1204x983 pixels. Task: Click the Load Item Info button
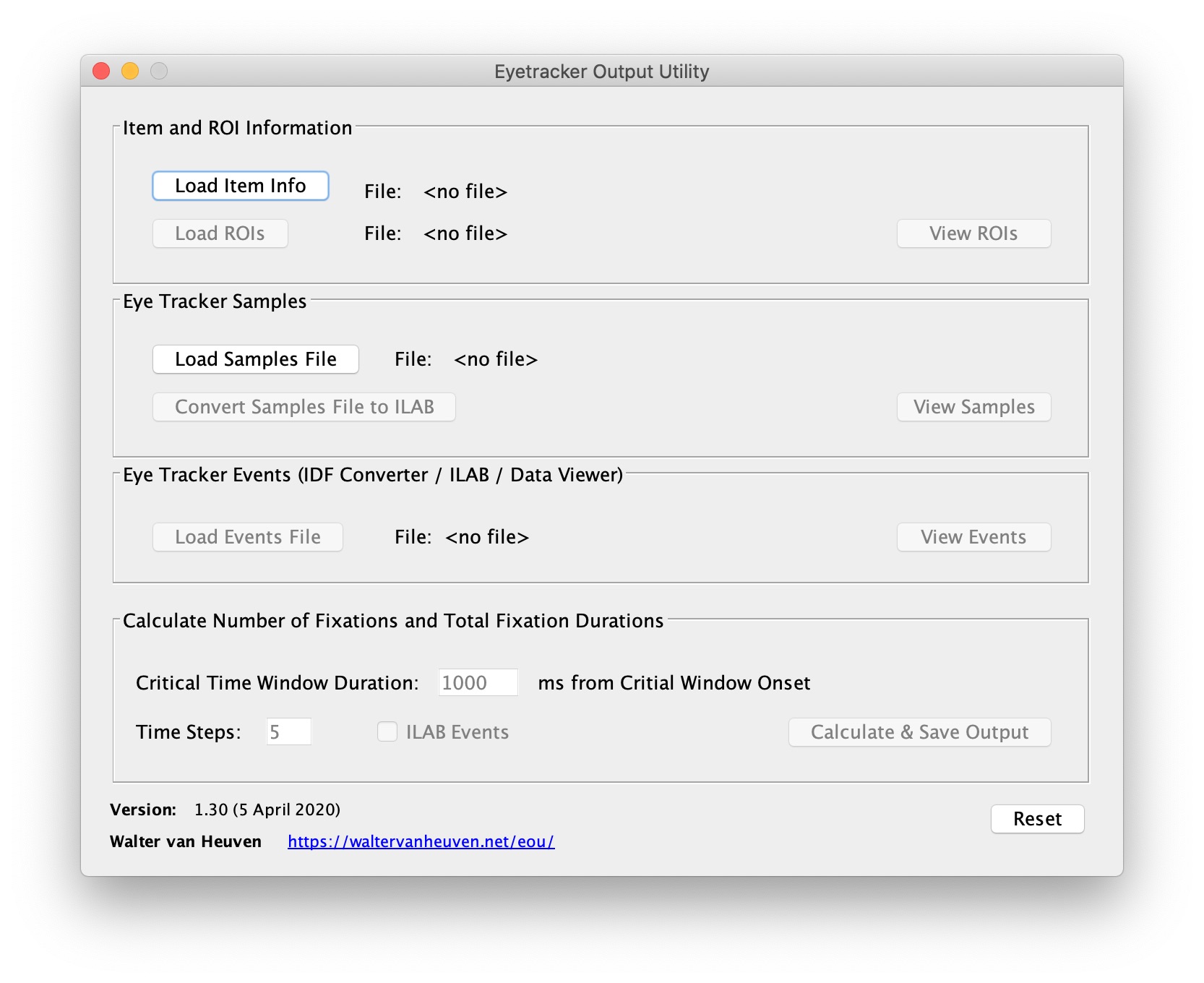tap(241, 186)
